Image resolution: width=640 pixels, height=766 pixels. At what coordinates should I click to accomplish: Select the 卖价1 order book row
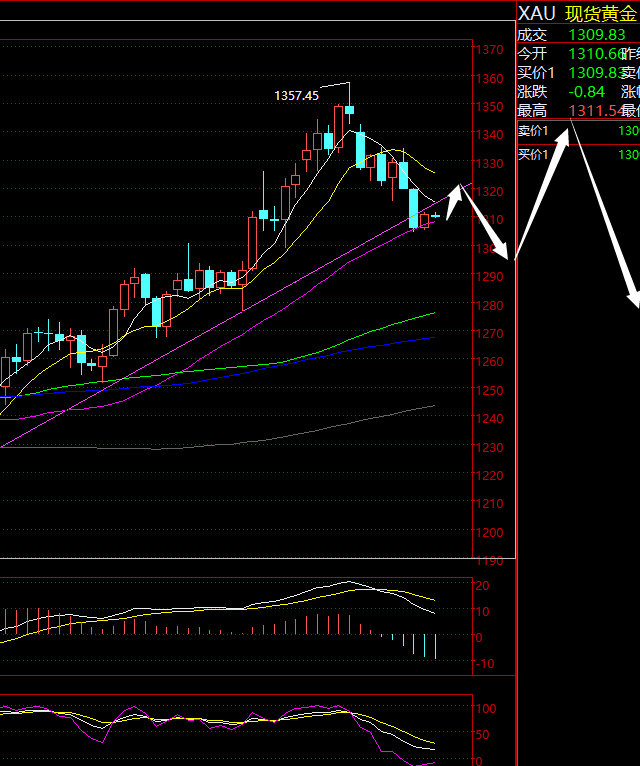577,131
